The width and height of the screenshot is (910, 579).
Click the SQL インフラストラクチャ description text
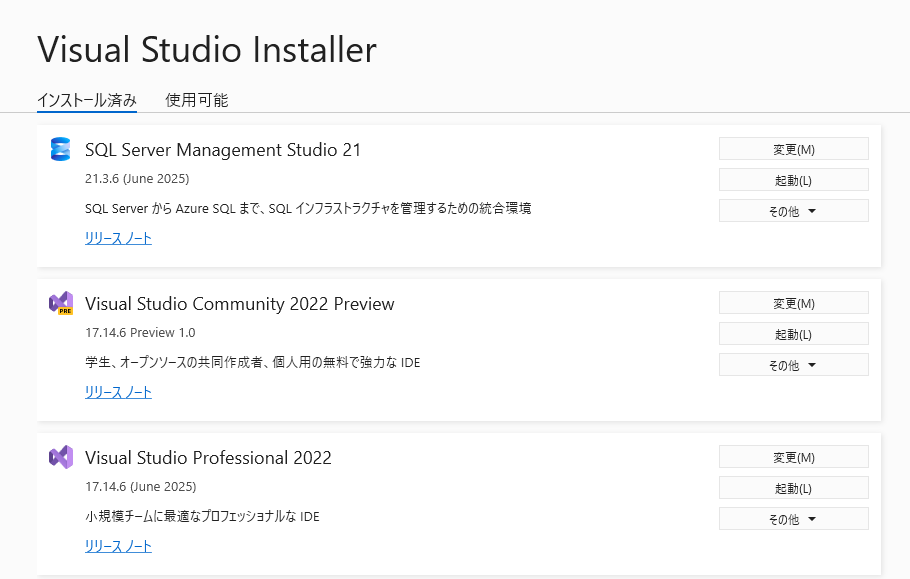(308, 208)
